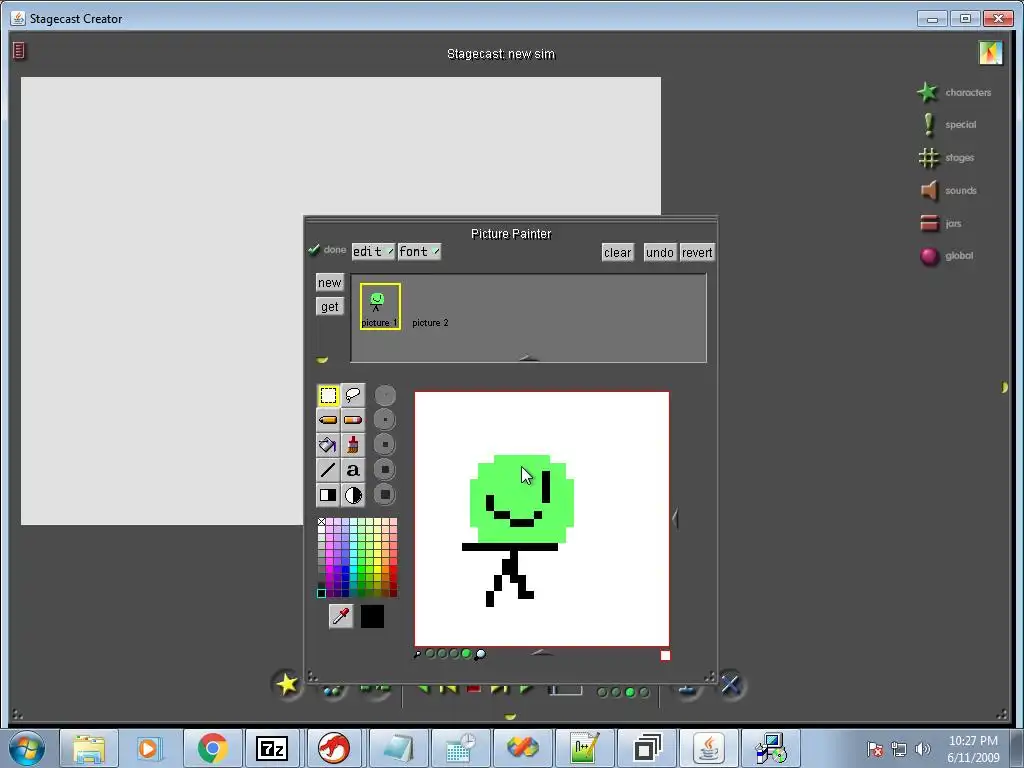This screenshot has width=1024, height=768.
Task: Open the jars drawer icon
Action: pyautogui.click(x=929, y=223)
